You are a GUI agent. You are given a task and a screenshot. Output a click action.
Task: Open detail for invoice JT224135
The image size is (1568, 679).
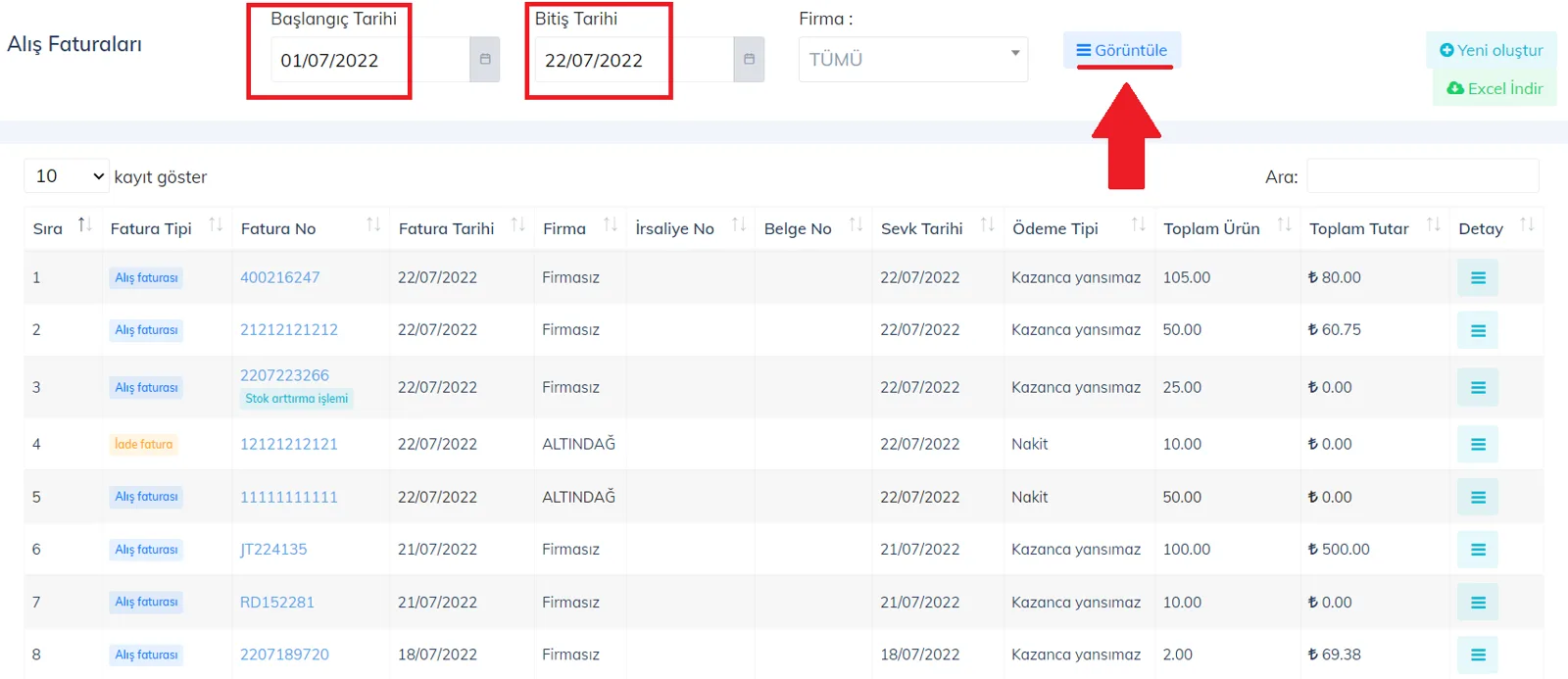[1478, 550]
